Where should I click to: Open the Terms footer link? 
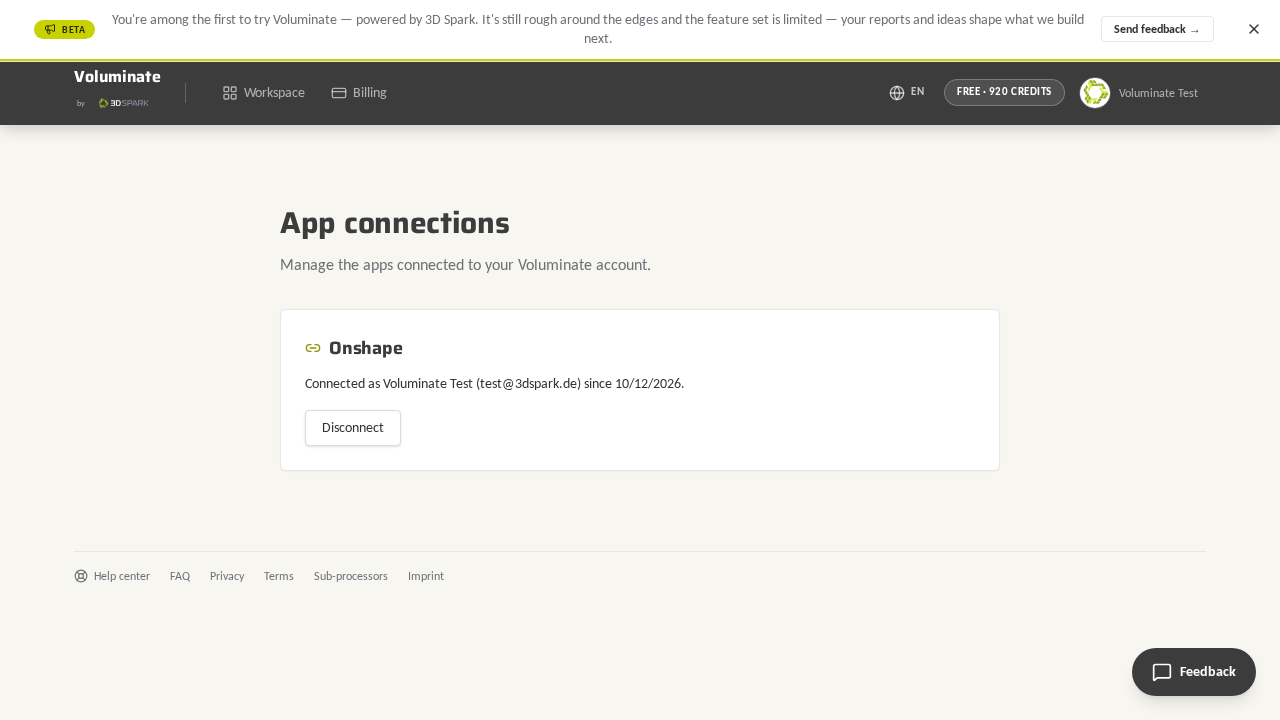pos(279,576)
